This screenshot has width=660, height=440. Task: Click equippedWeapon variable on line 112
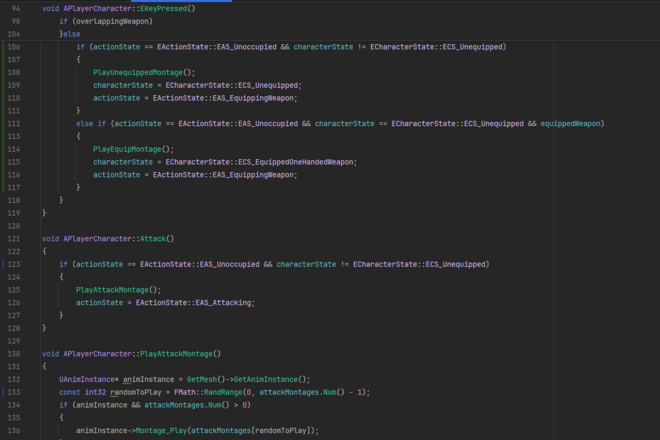pos(570,123)
